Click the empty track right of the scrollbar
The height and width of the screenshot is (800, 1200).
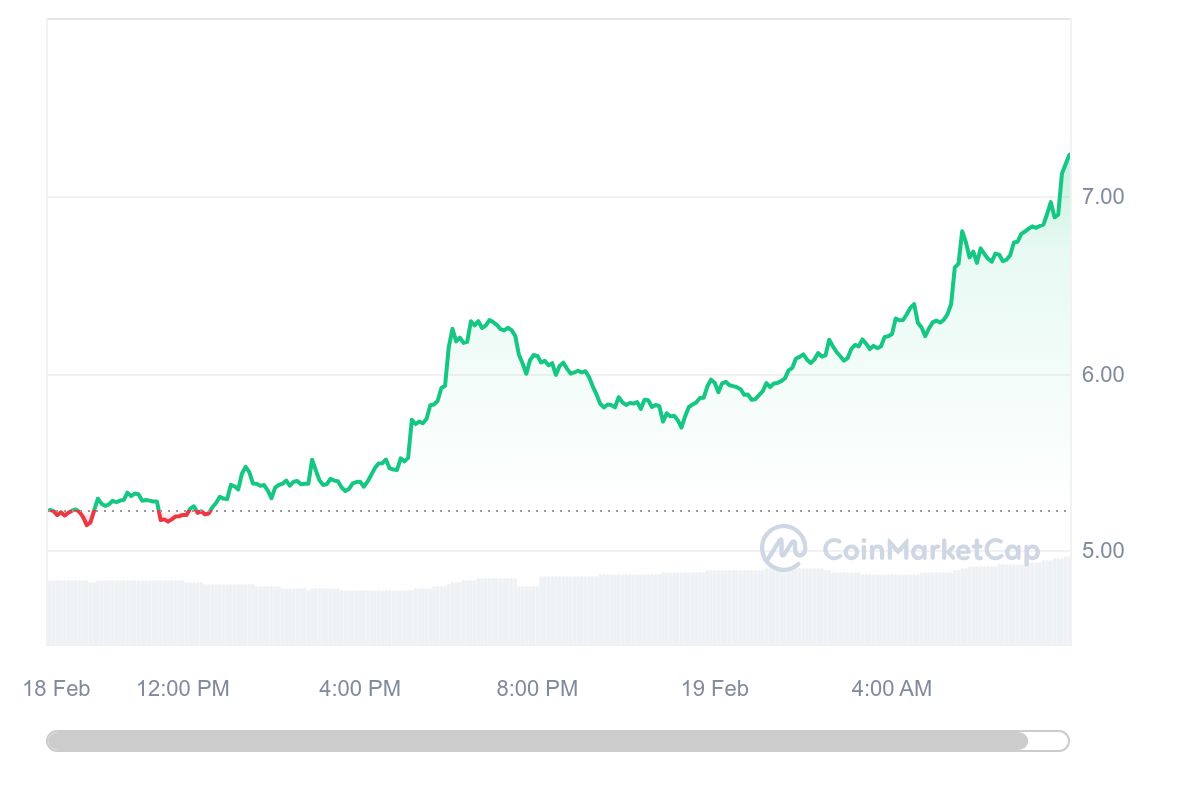click(1048, 741)
